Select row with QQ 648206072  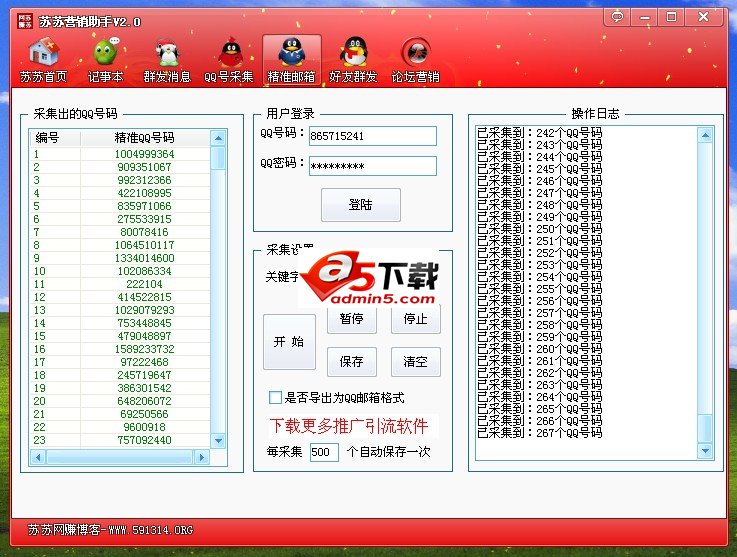coord(120,401)
